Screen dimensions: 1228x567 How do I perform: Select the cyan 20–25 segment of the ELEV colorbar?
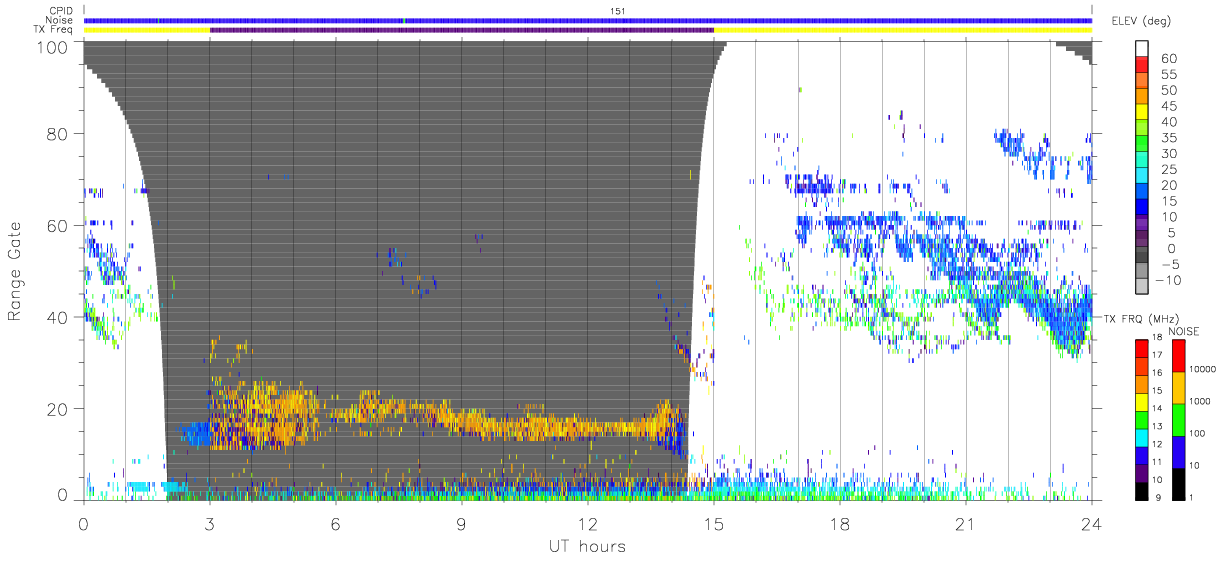[1142, 177]
